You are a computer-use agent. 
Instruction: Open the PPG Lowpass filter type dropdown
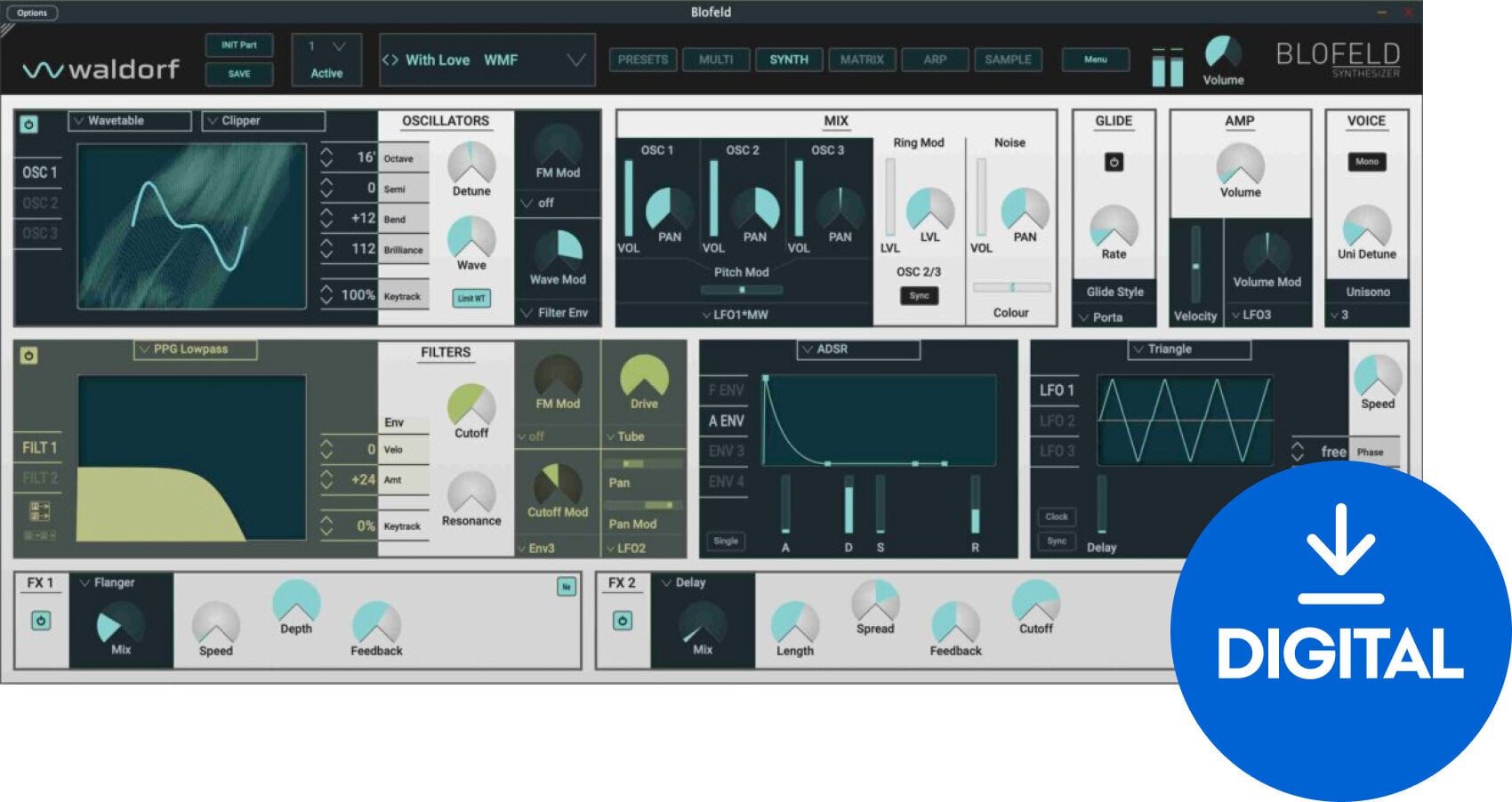click(x=197, y=349)
